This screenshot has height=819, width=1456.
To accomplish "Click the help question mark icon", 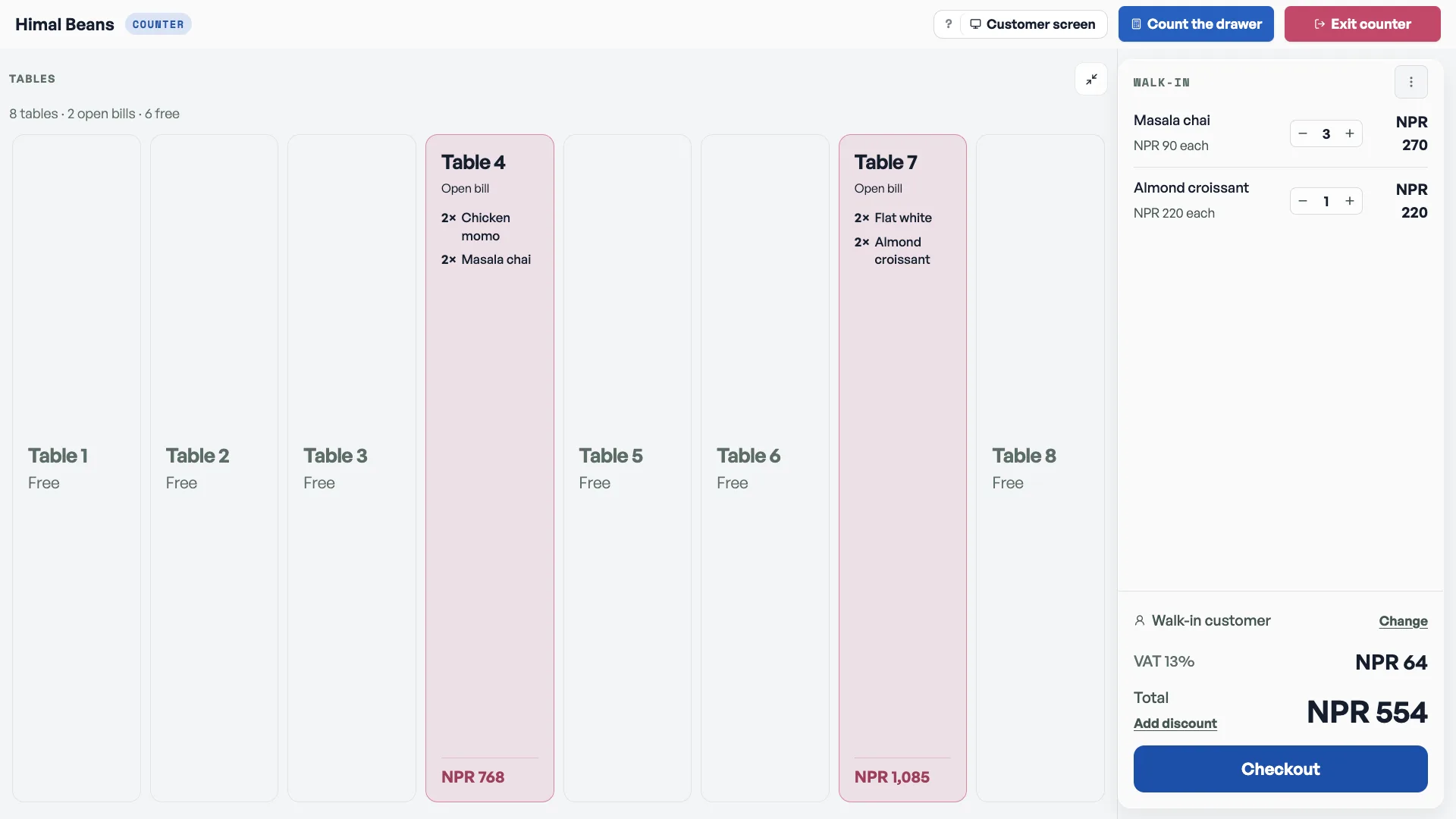I will (948, 24).
